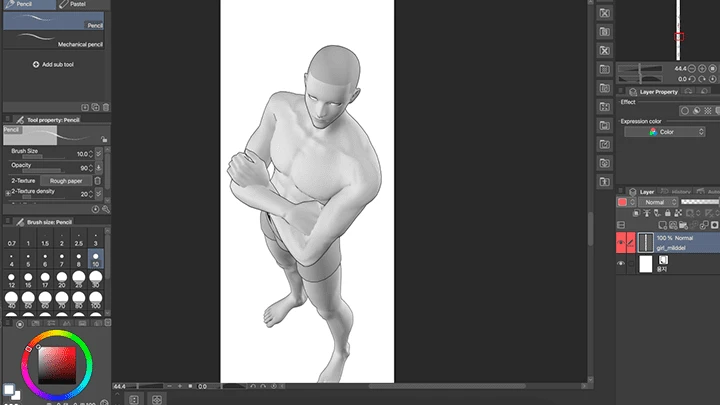Delete sub tool with the trash icon
The image size is (720, 405).
[106, 107]
